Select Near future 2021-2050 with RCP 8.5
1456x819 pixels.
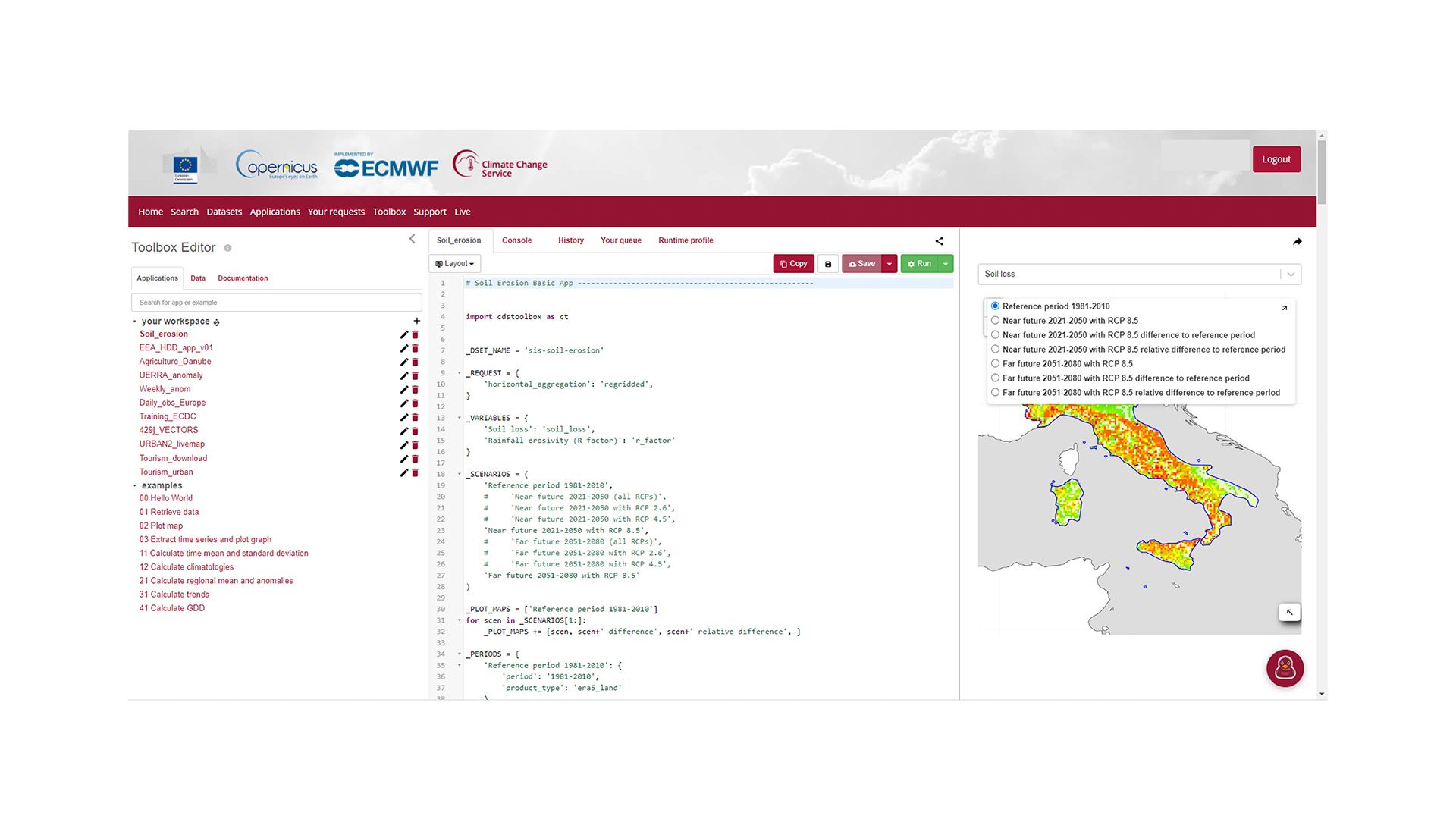(x=996, y=321)
